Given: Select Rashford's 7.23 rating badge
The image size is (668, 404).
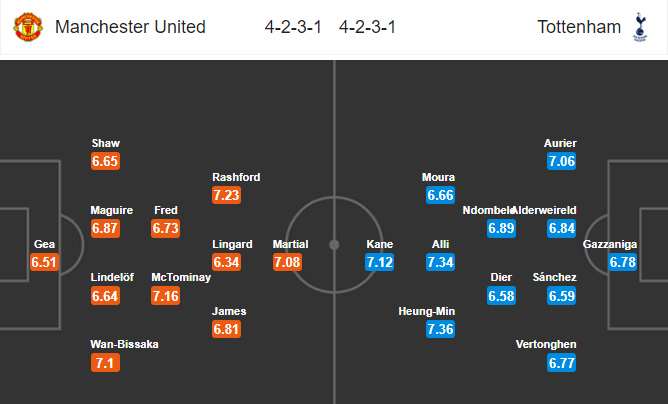Looking at the screenshot, I should (226, 195).
